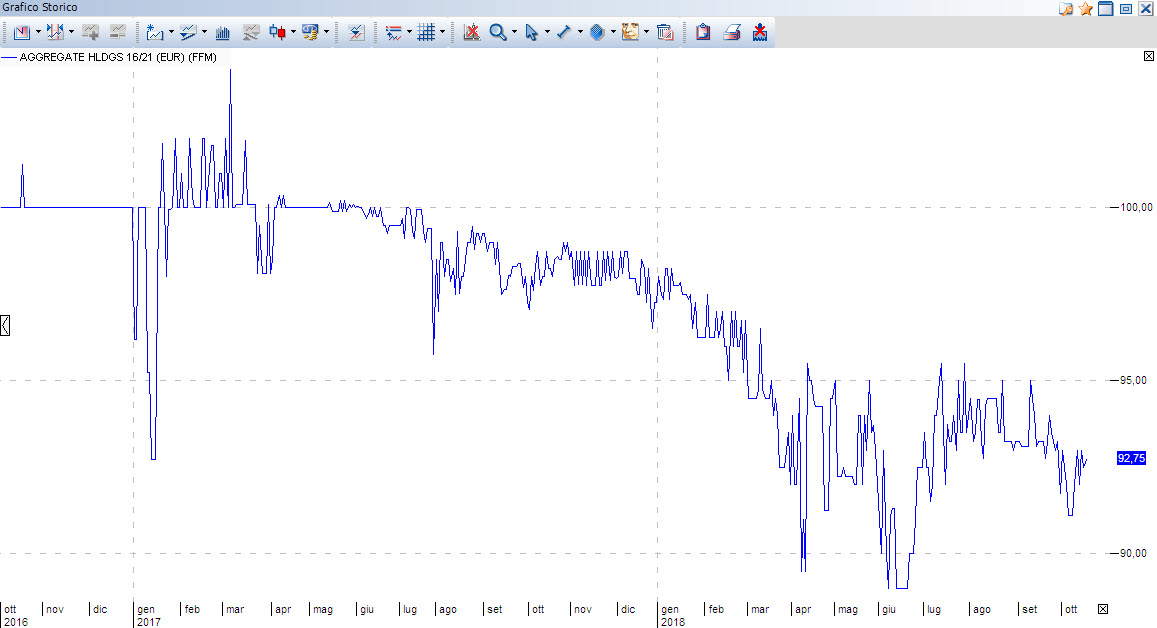
Task: Click the magnifying glass zoom tool
Action: 498,32
